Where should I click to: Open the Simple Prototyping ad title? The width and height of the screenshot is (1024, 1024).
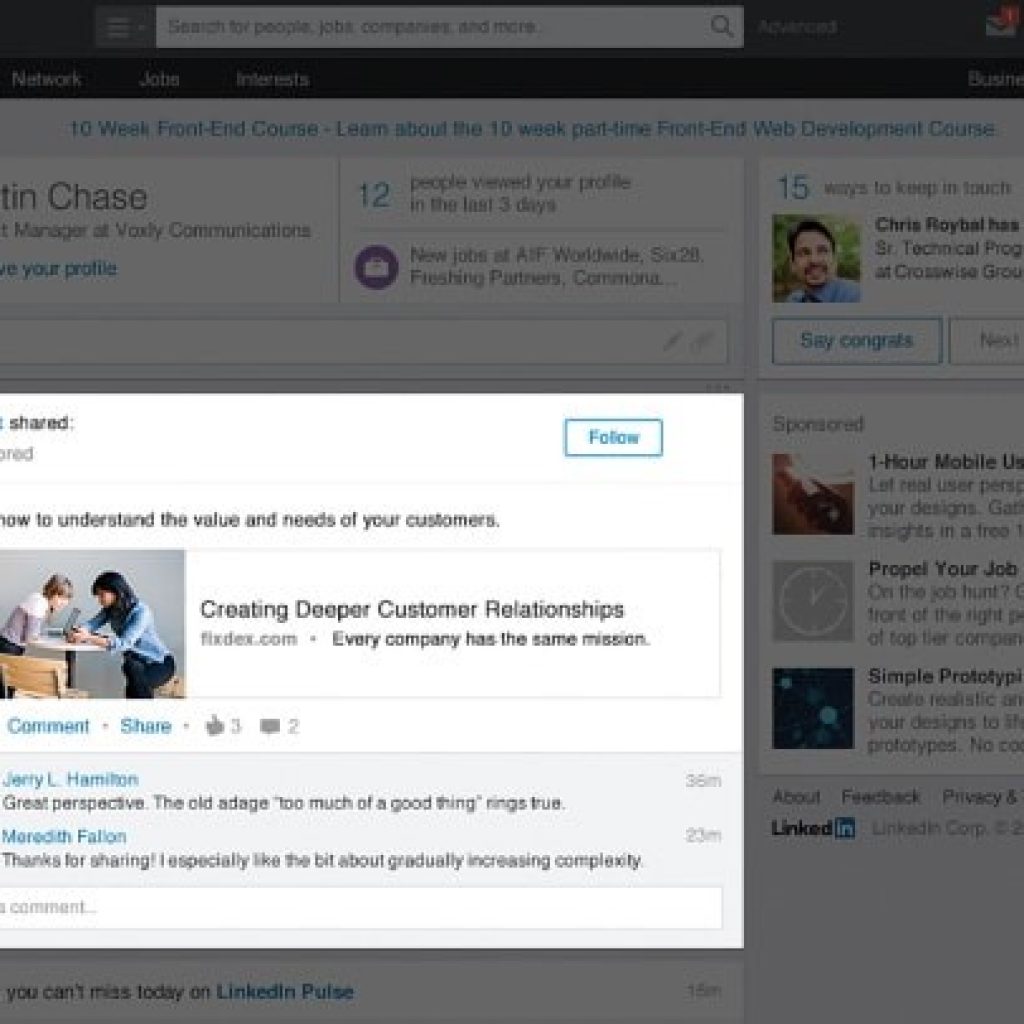946,676
